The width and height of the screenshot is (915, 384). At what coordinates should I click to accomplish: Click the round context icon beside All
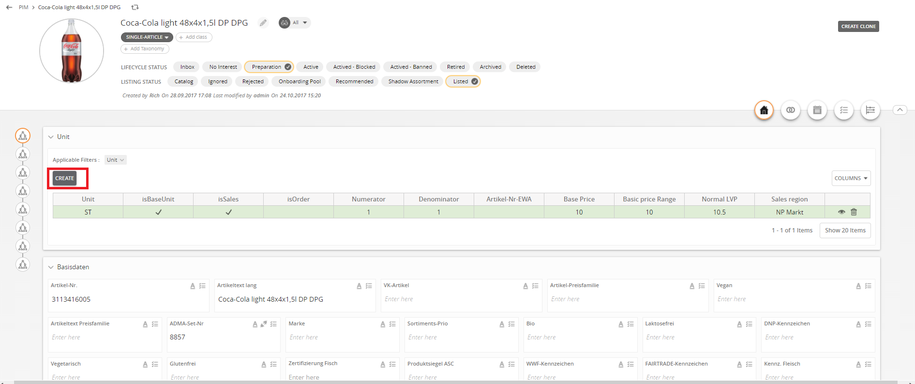[x=285, y=23]
